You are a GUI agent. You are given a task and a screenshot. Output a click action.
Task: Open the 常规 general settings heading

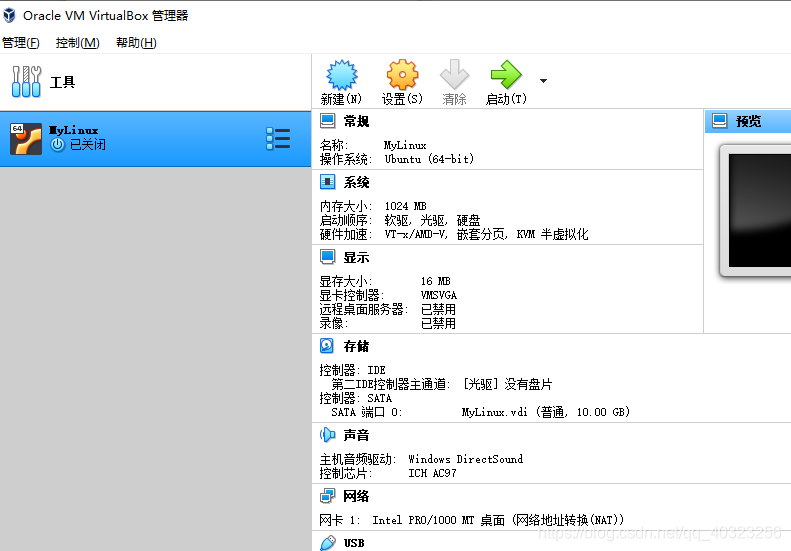[x=357, y=121]
